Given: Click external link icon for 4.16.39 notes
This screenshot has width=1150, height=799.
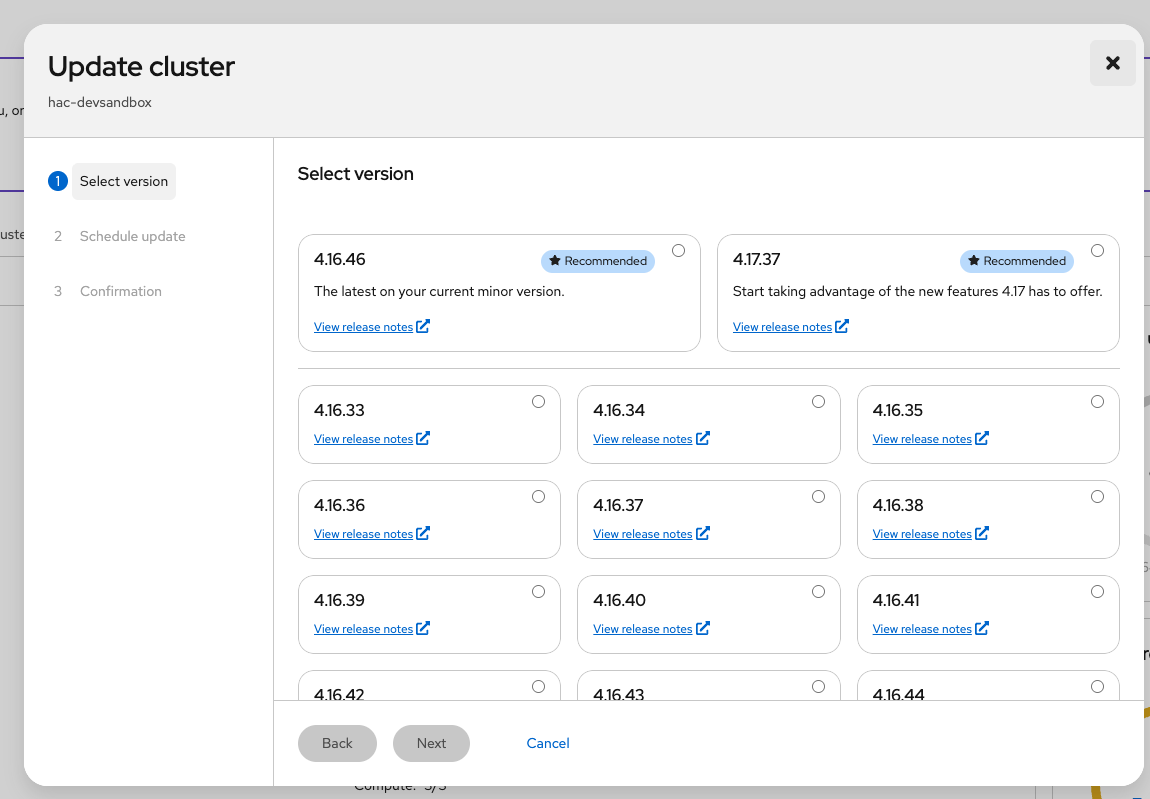Looking at the screenshot, I should coord(423,628).
